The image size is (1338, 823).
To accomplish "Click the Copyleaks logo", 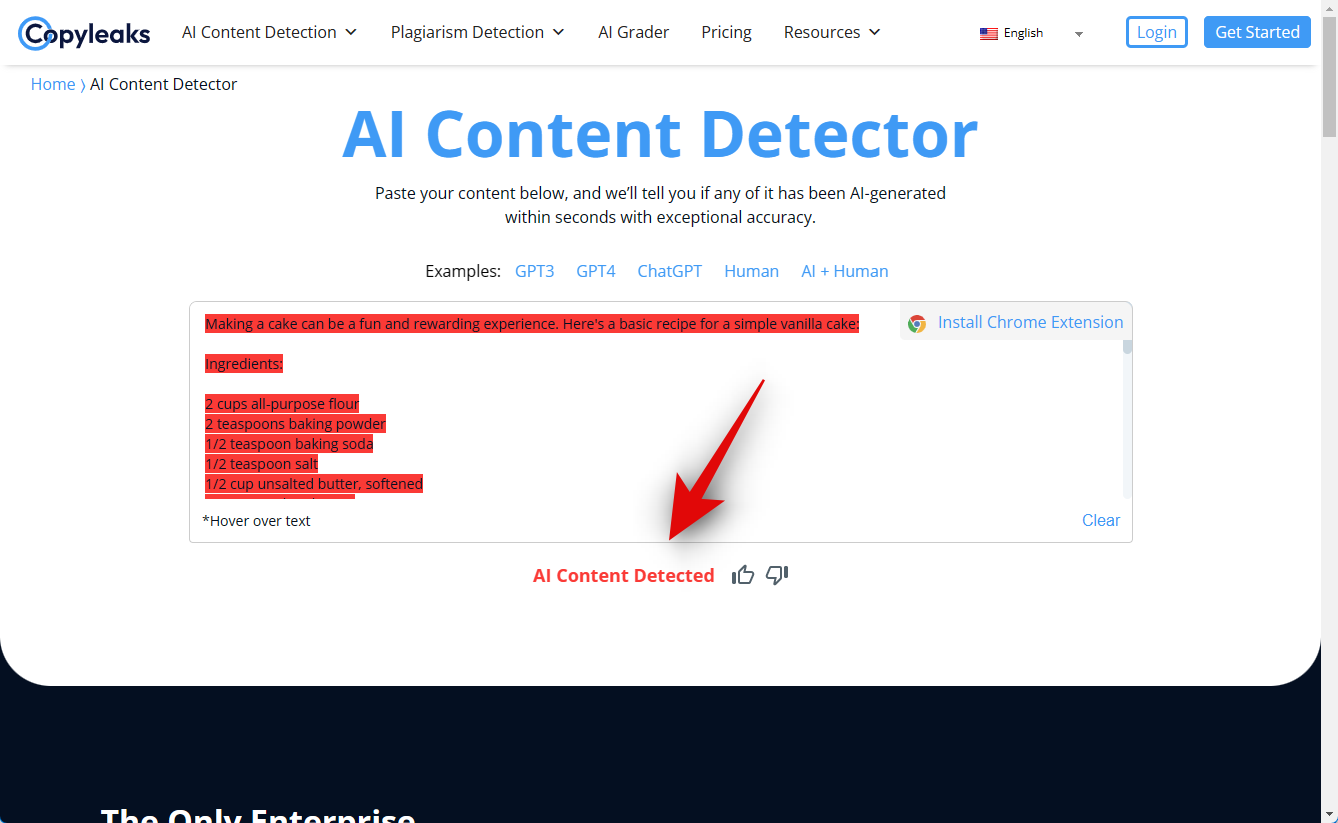I will (x=84, y=33).
